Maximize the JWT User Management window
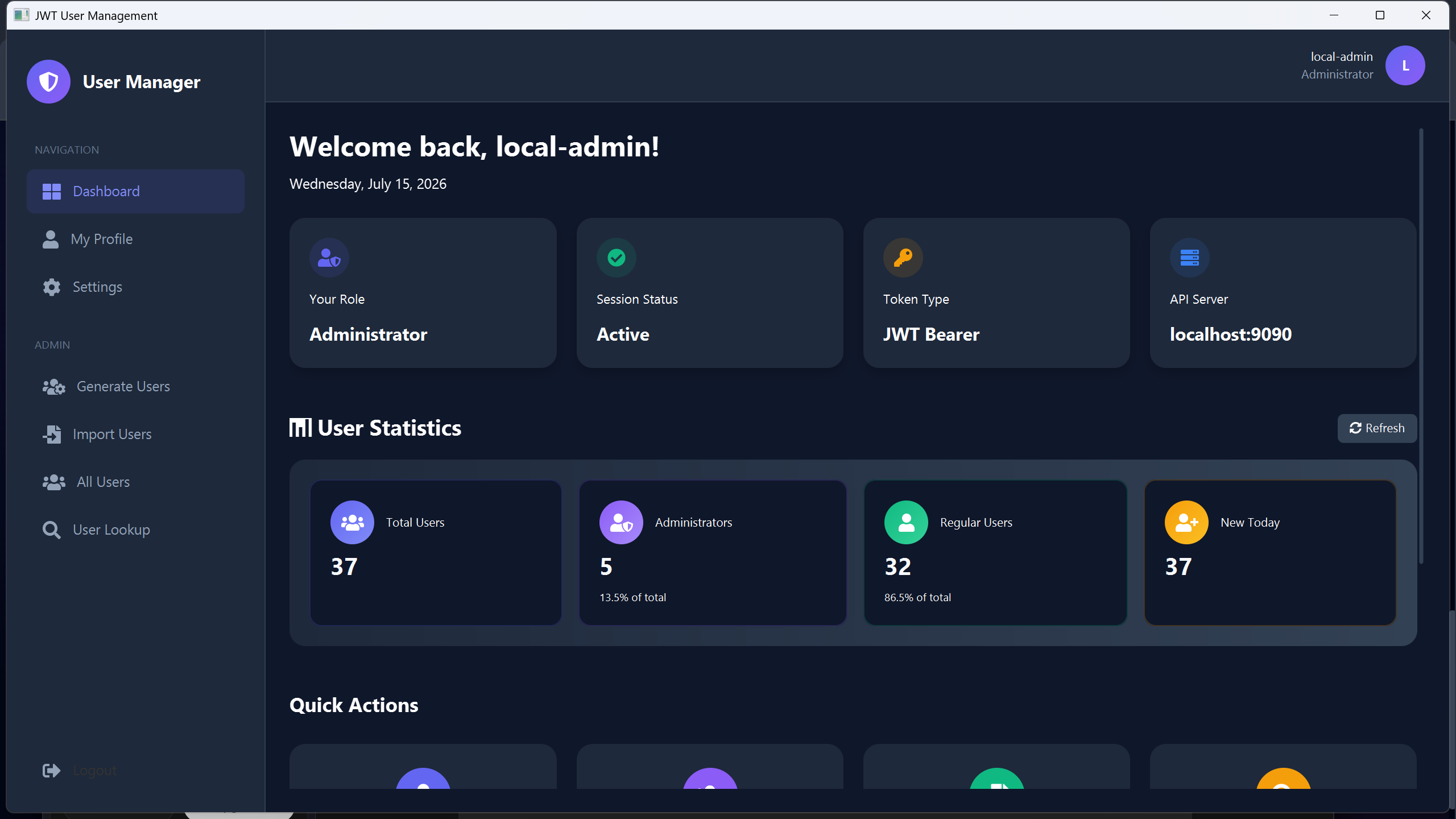 1380,15
